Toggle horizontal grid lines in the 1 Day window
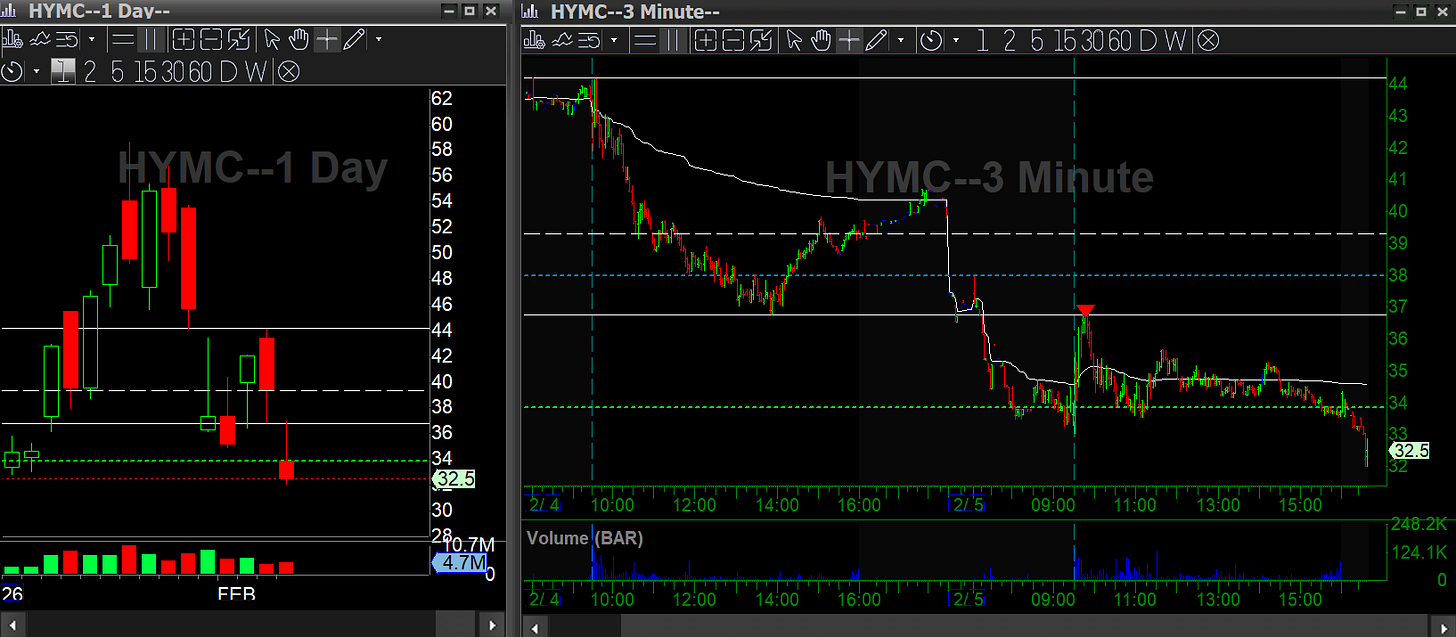 [123, 39]
